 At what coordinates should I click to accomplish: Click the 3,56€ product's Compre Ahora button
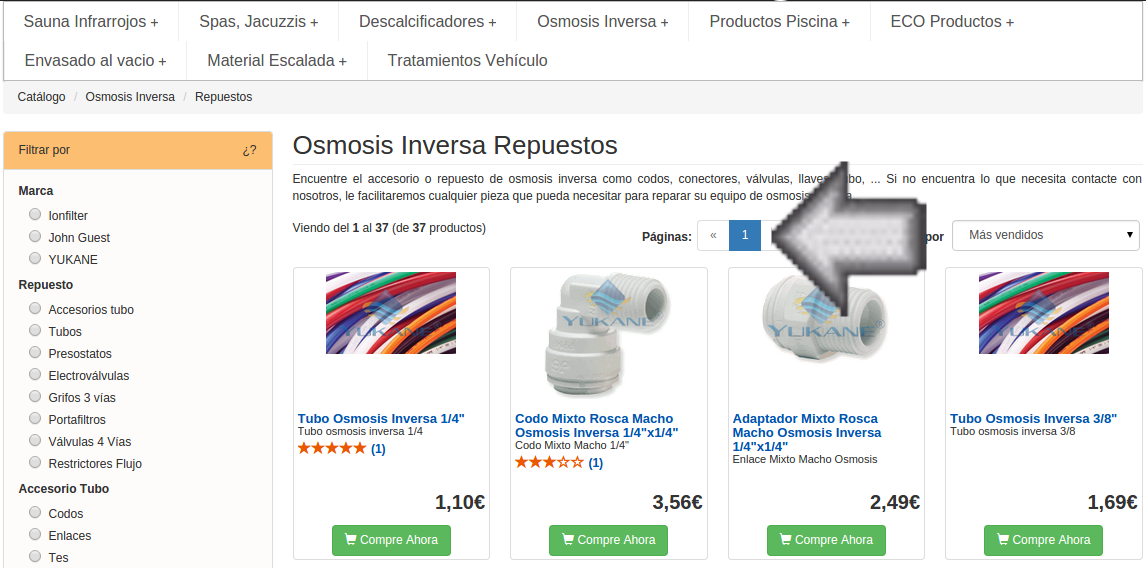pyautogui.click(x=608, y=540)
